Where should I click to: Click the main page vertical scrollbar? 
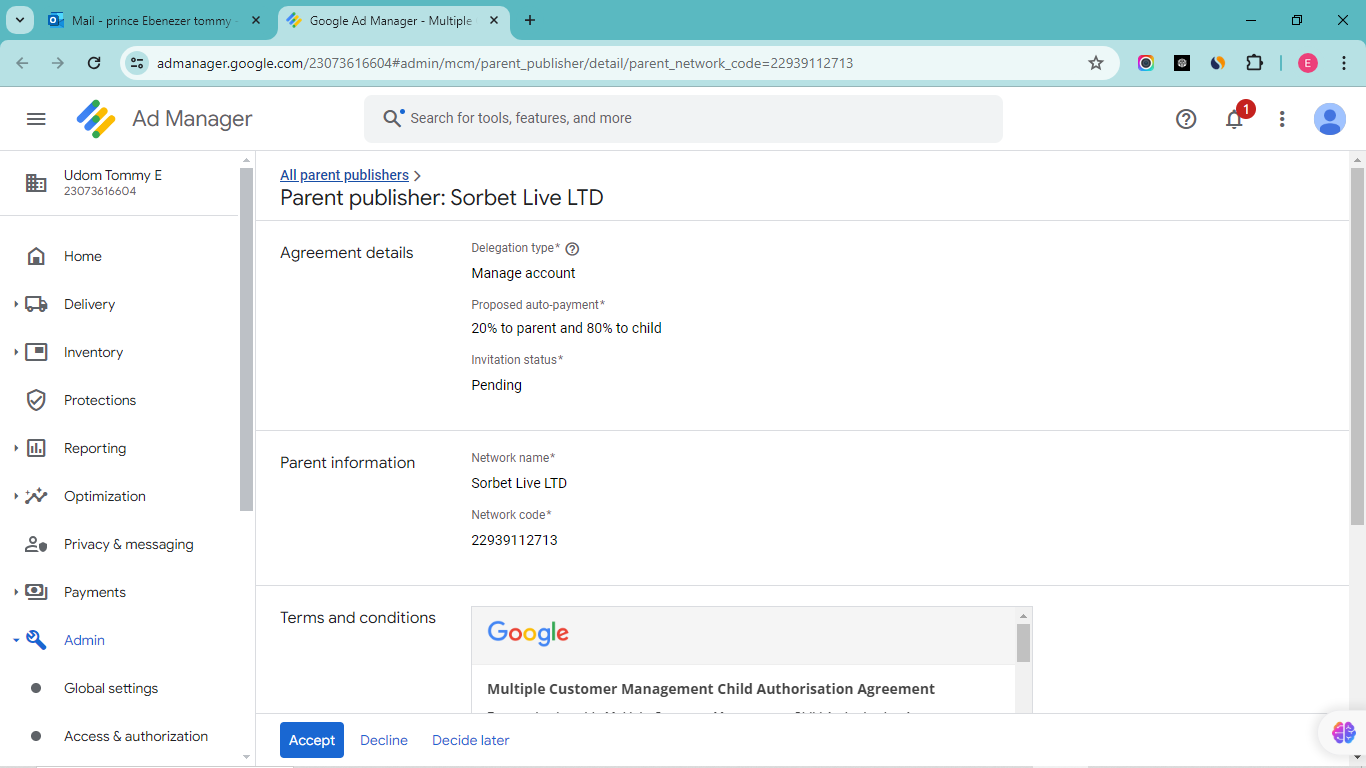(x=1357, y=346)
